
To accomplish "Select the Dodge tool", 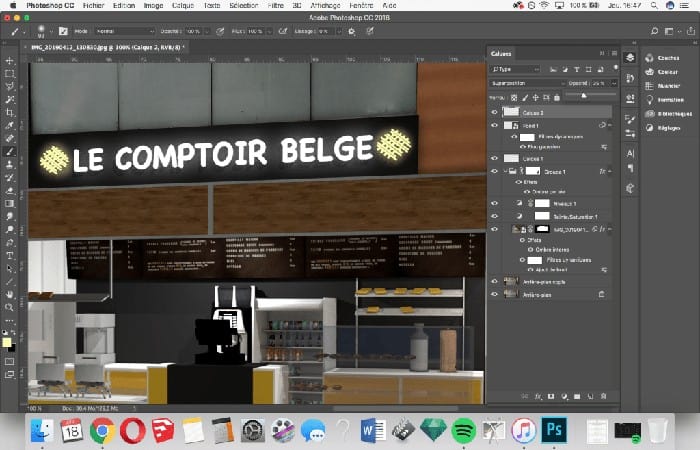I will (x=9, y=229).
